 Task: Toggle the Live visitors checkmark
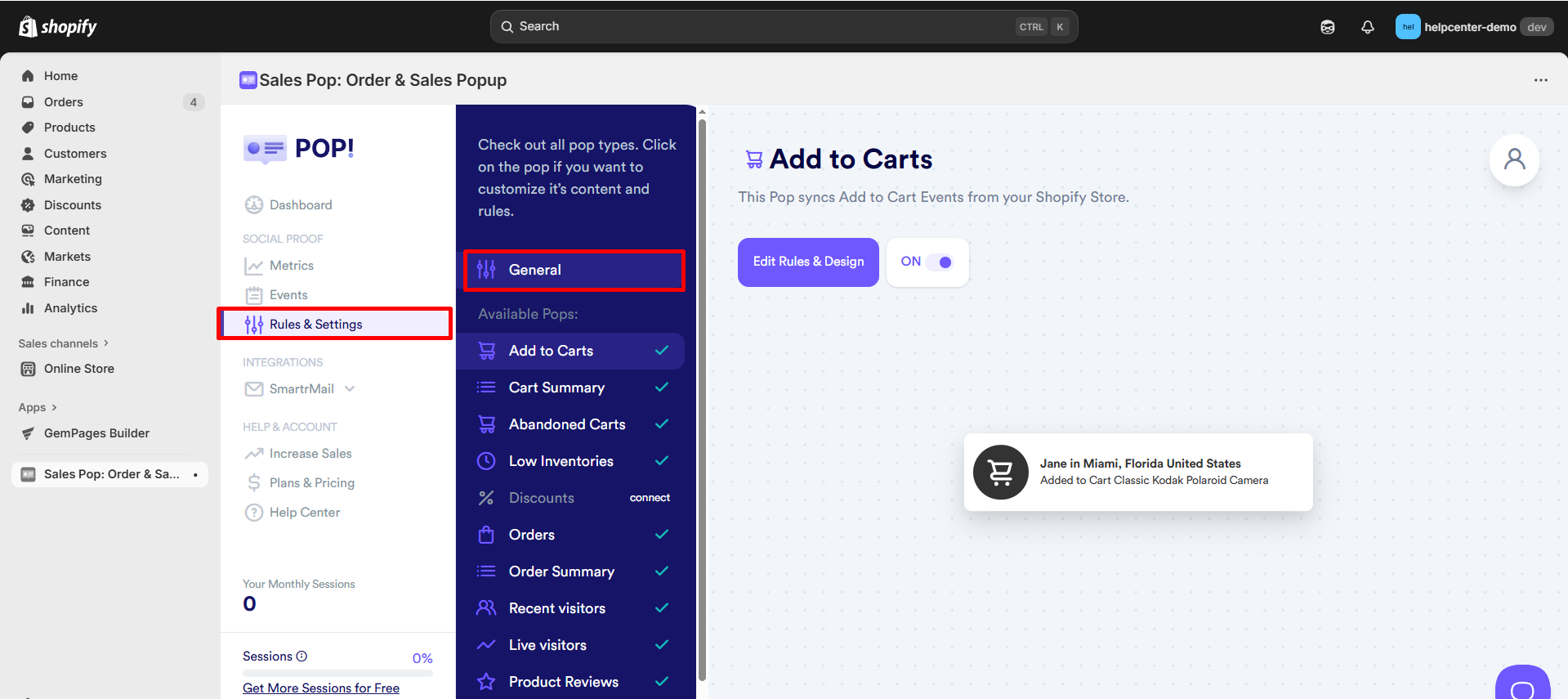[662, 645]
